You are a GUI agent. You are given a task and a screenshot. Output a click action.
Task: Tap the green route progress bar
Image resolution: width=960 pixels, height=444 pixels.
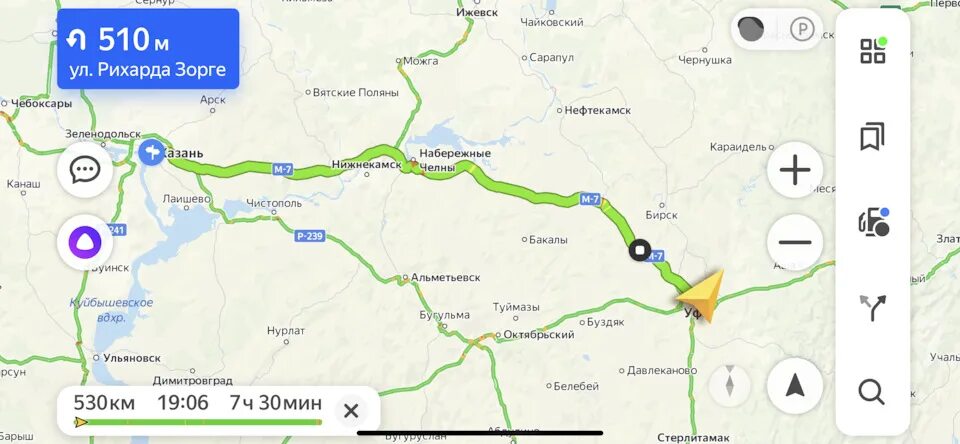(198, 422)
